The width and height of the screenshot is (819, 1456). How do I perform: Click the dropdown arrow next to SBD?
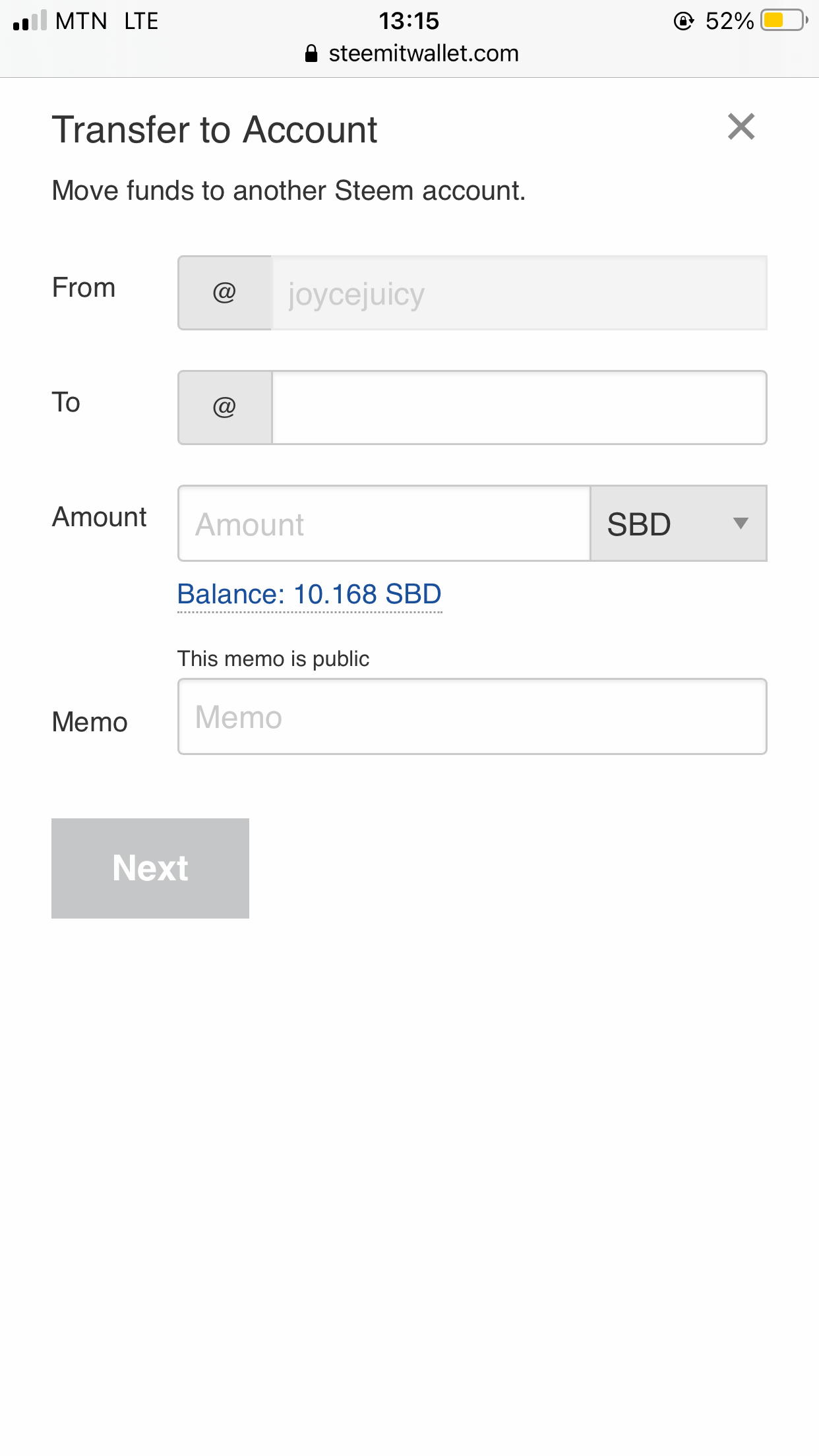coord(741,524)
